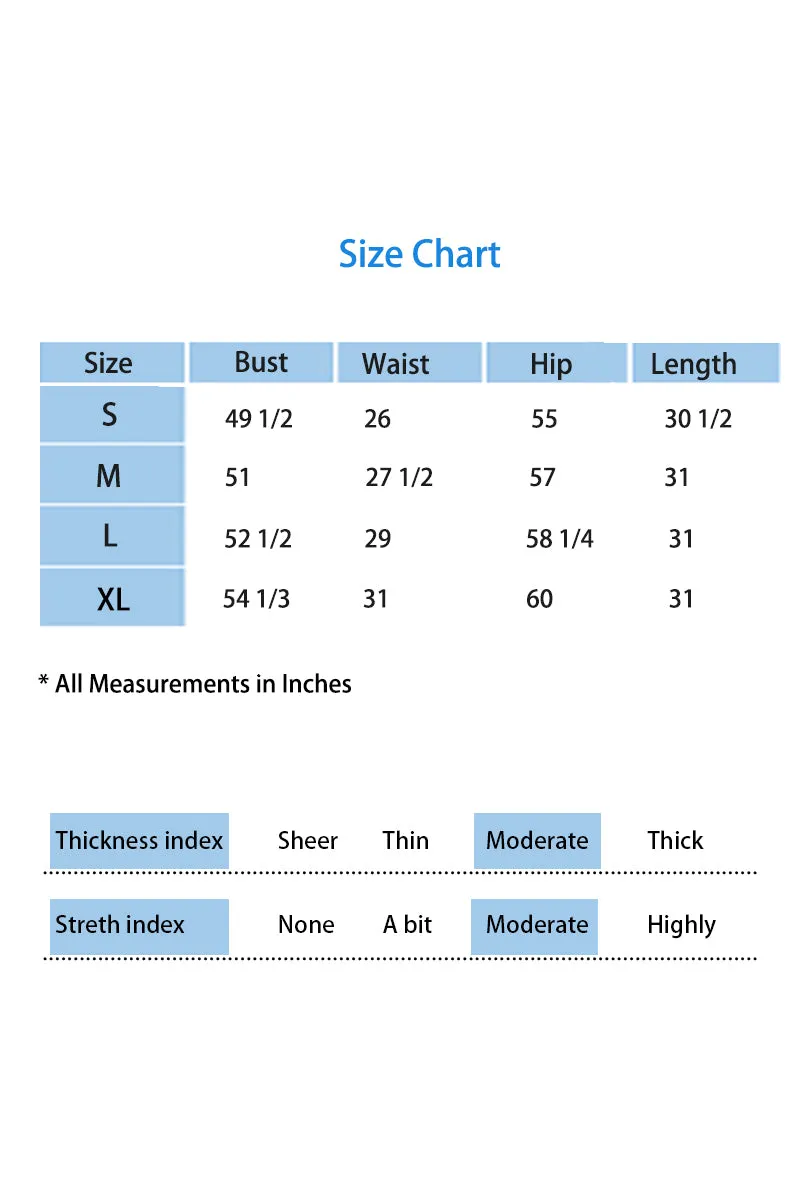Select the A bit stretch option
The width and height of the screenshot is (800, 1200).
coord(407,925)
